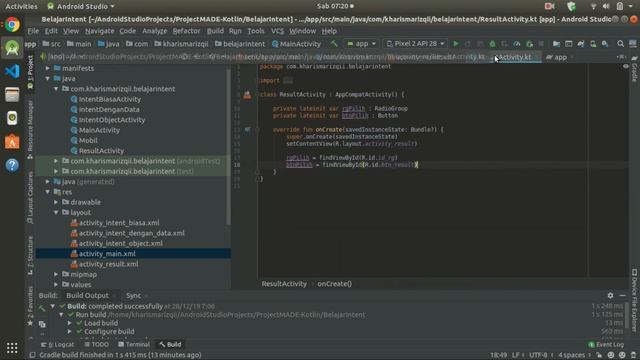Expand the java (generated) folder
This screenshot has width=640, height=360.
[x=48, y=182]
